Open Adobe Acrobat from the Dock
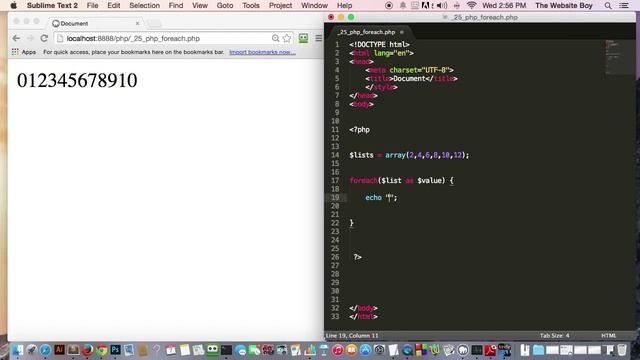This screenshot has height=360, width=640. click(x=490, y=350)
